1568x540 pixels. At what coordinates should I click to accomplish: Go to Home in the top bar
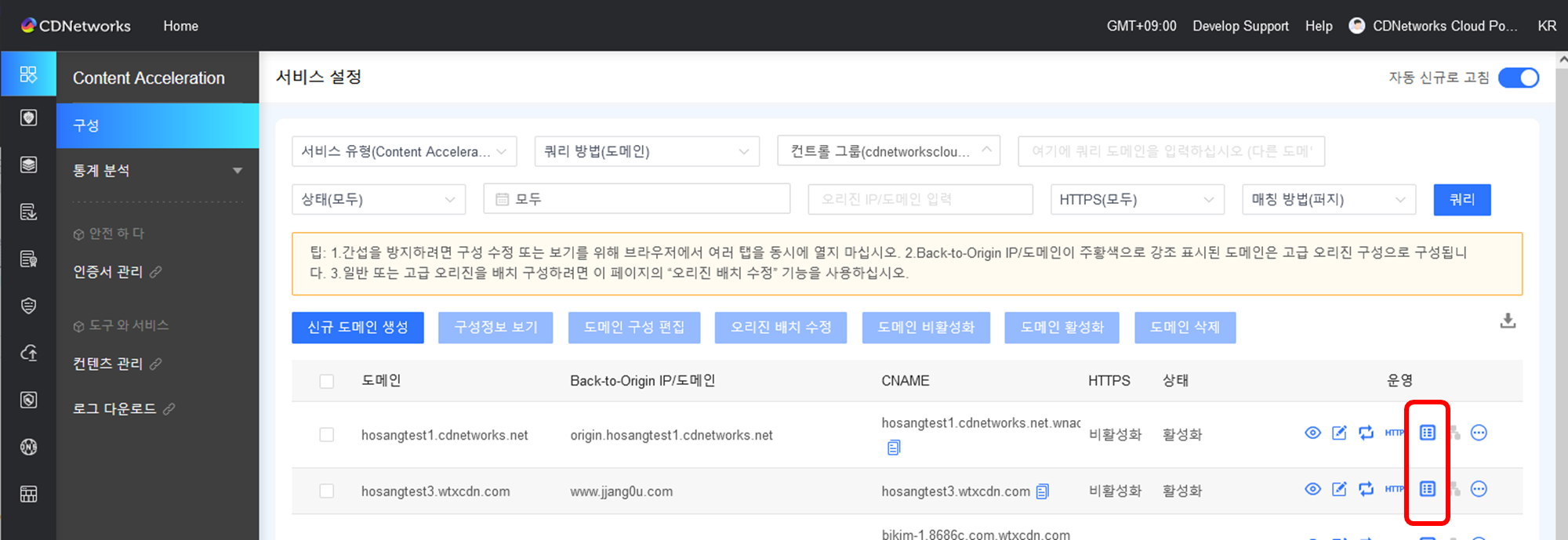click(x=181, y=26)
